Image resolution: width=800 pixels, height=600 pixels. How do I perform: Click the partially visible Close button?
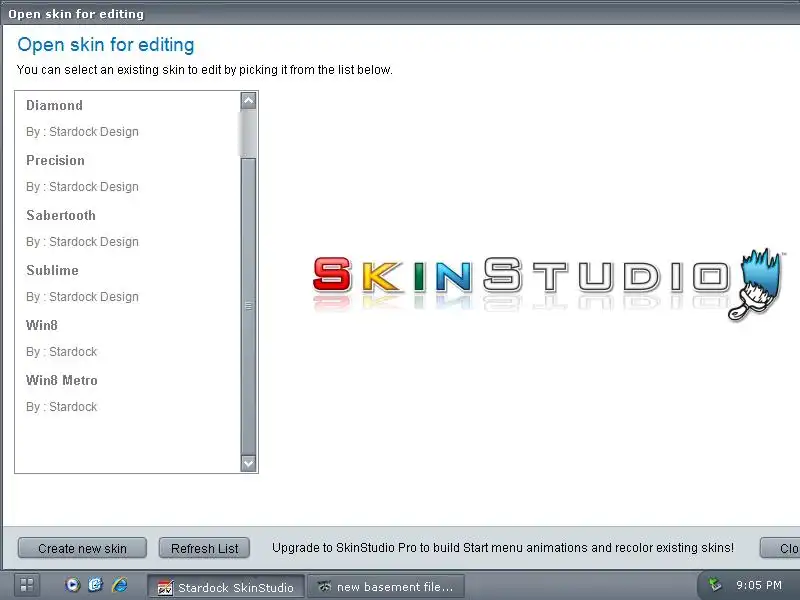click(x=780, y=548)
